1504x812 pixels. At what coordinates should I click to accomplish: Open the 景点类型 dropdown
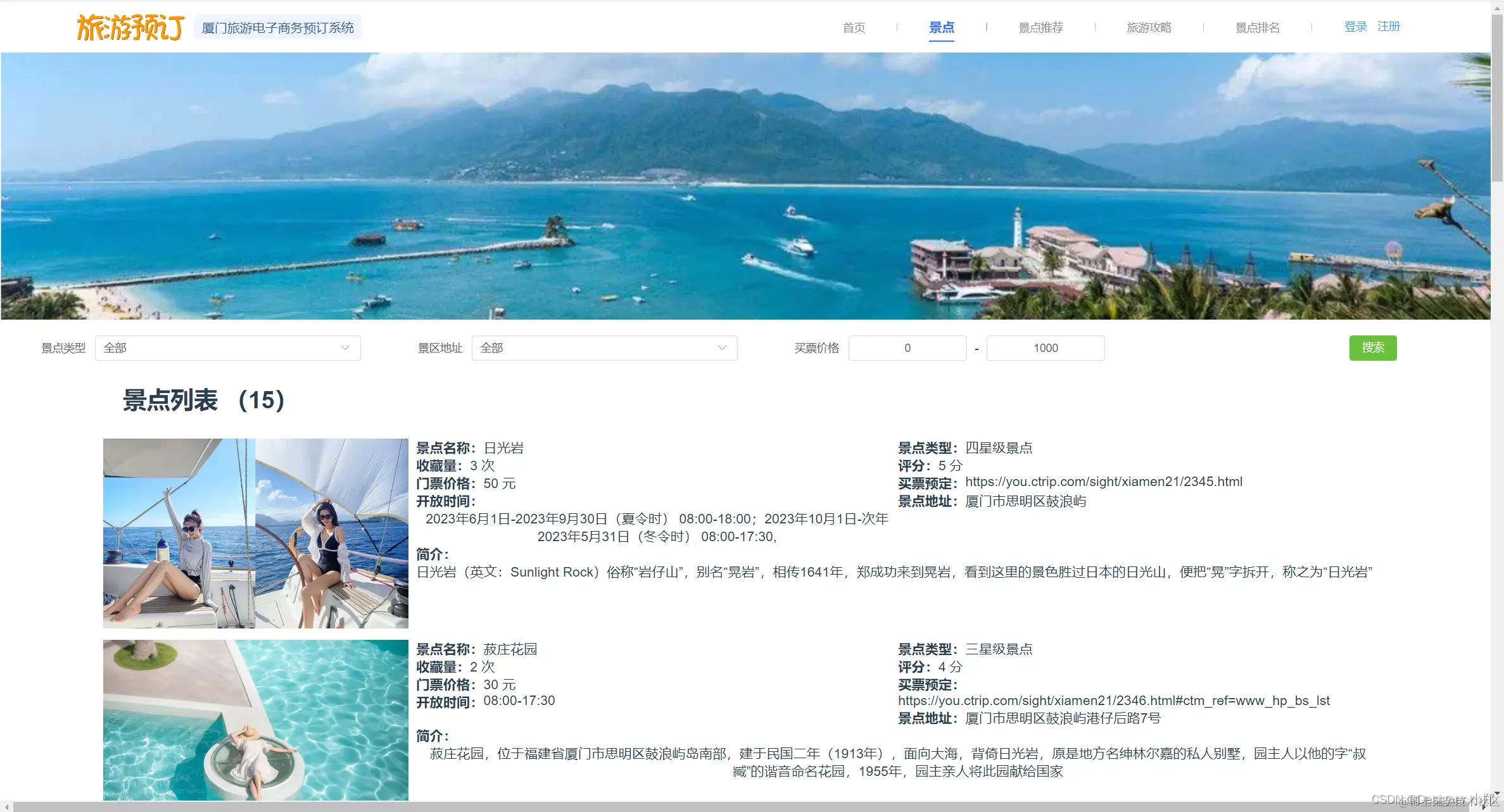point(227,347)
